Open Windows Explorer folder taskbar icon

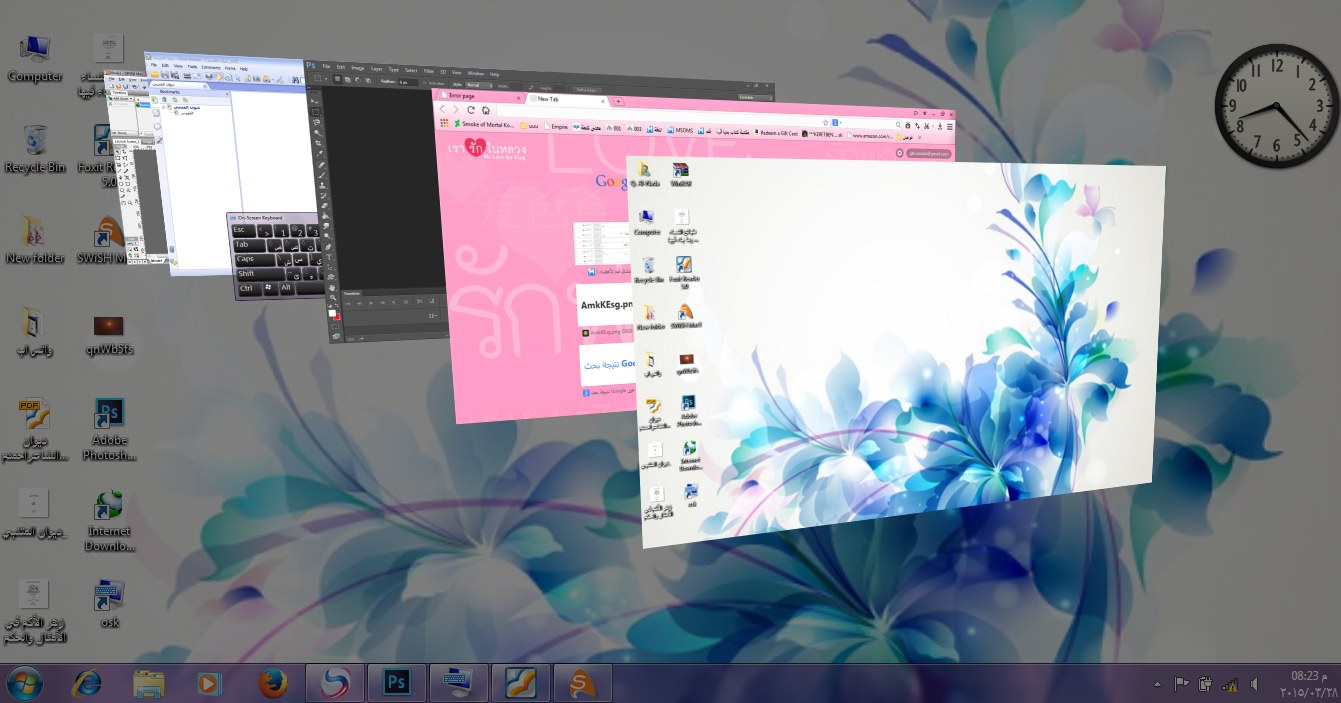149,683
